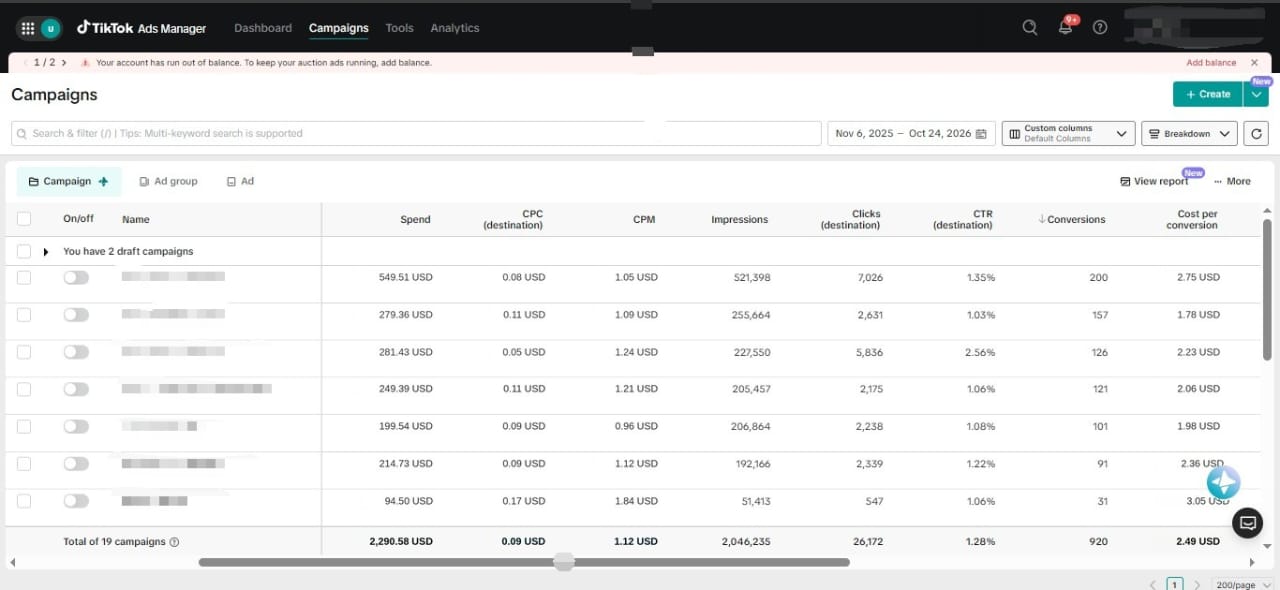Open the Analytics nav item
This screenshot has width=1280, height=590.
(455, 28)
